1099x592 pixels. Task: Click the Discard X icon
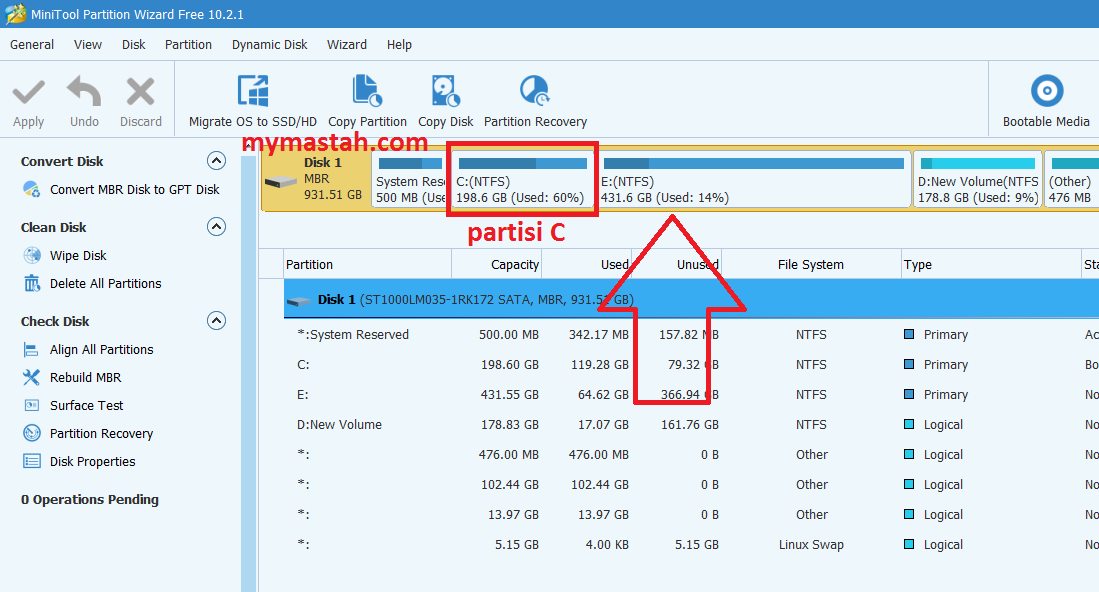point(140,92)
